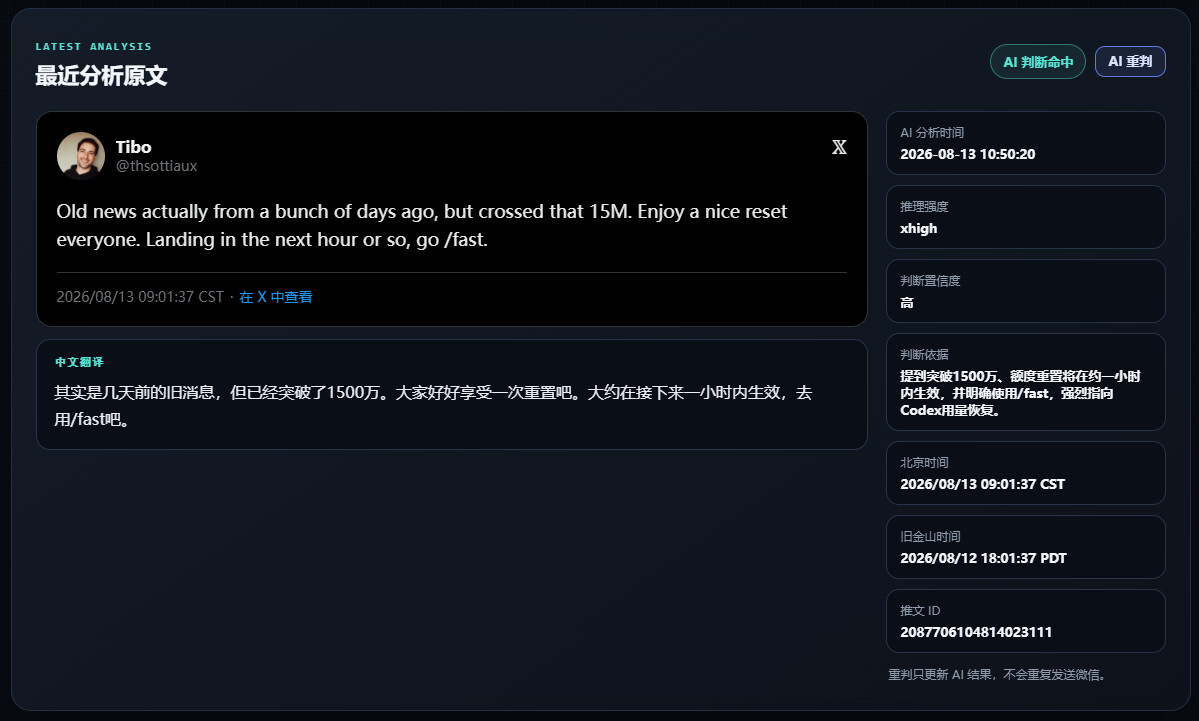Image resolution: width=1199 pixels, height=721 pixels.
Task: Click the @thsottiaux handle
Action: pos(156,166)
